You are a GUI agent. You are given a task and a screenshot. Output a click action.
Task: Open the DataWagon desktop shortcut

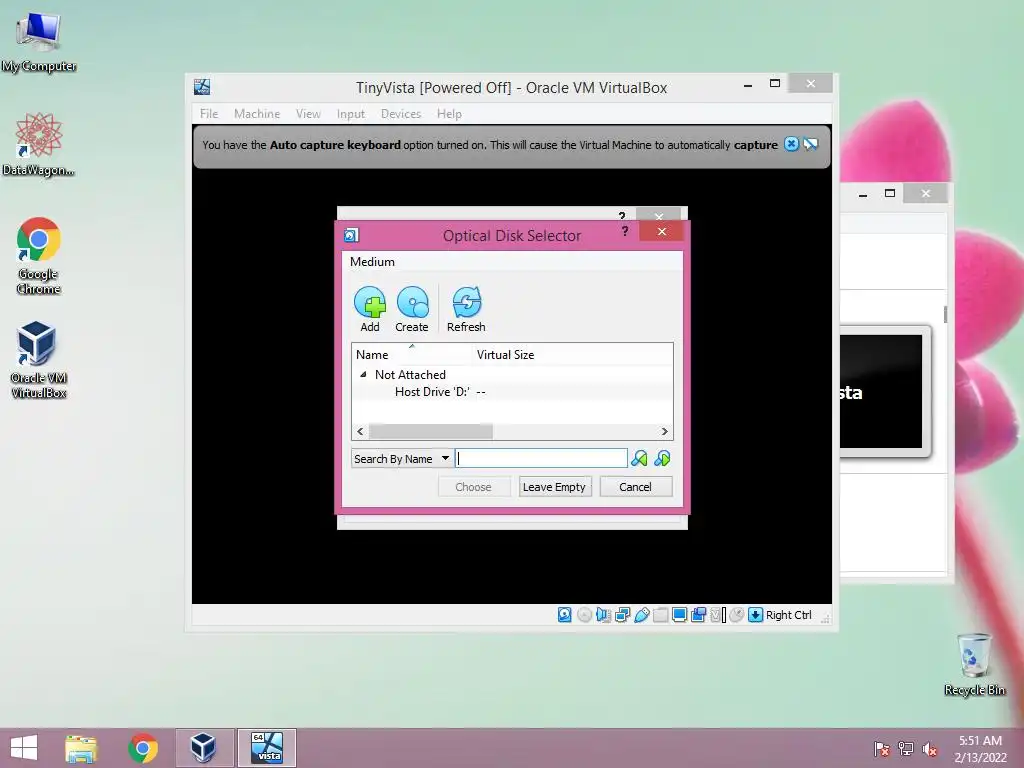[x=38, y=144]
